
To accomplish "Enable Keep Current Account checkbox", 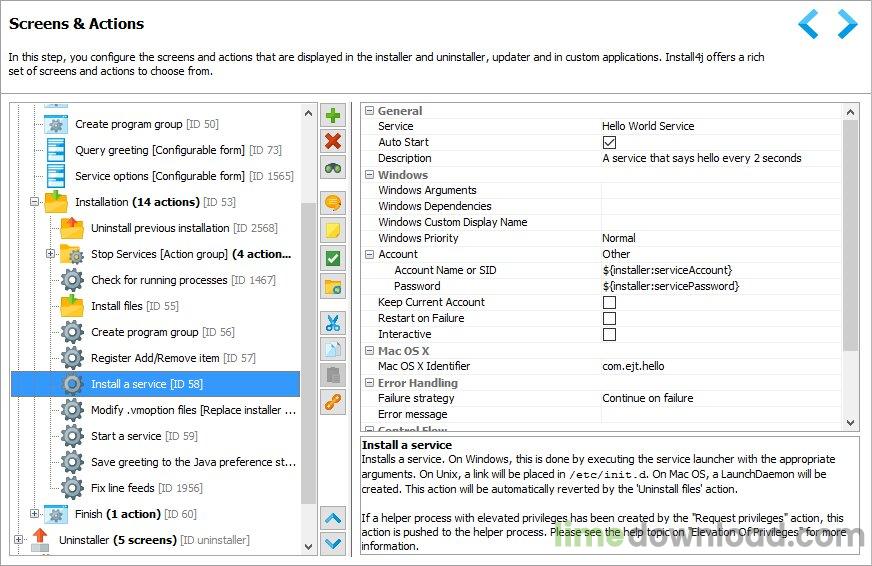I will coord(610,302).
